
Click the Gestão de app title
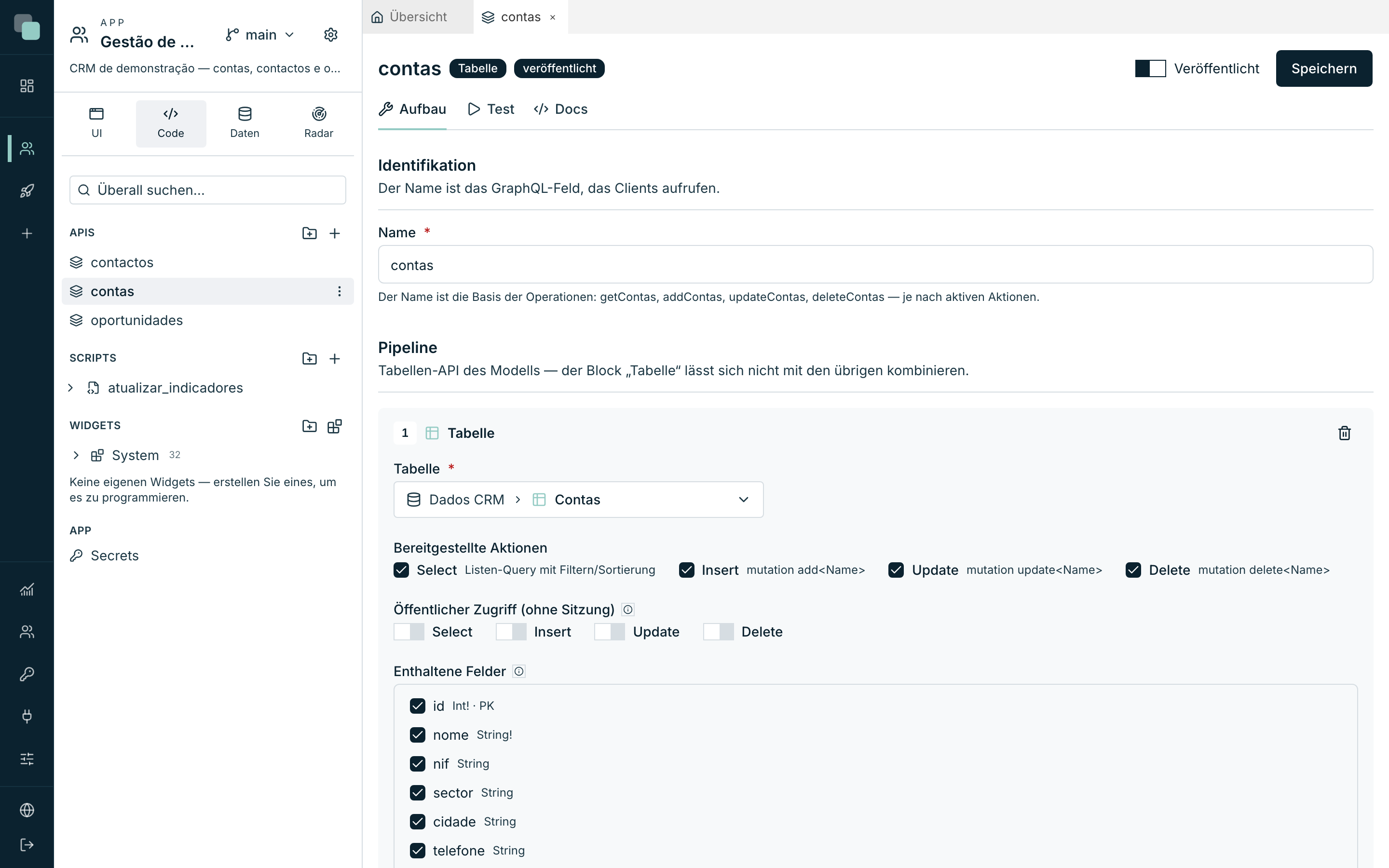(148, 42)
